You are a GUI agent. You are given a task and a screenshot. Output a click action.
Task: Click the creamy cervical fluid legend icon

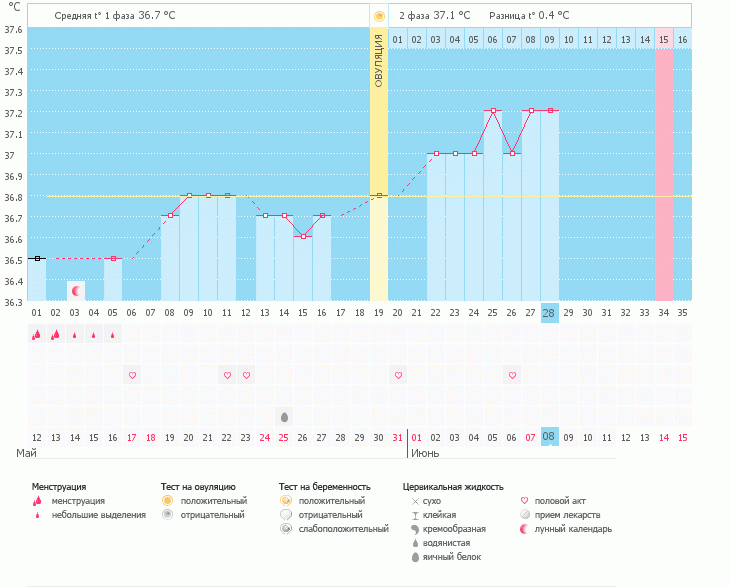pos(415,529)
